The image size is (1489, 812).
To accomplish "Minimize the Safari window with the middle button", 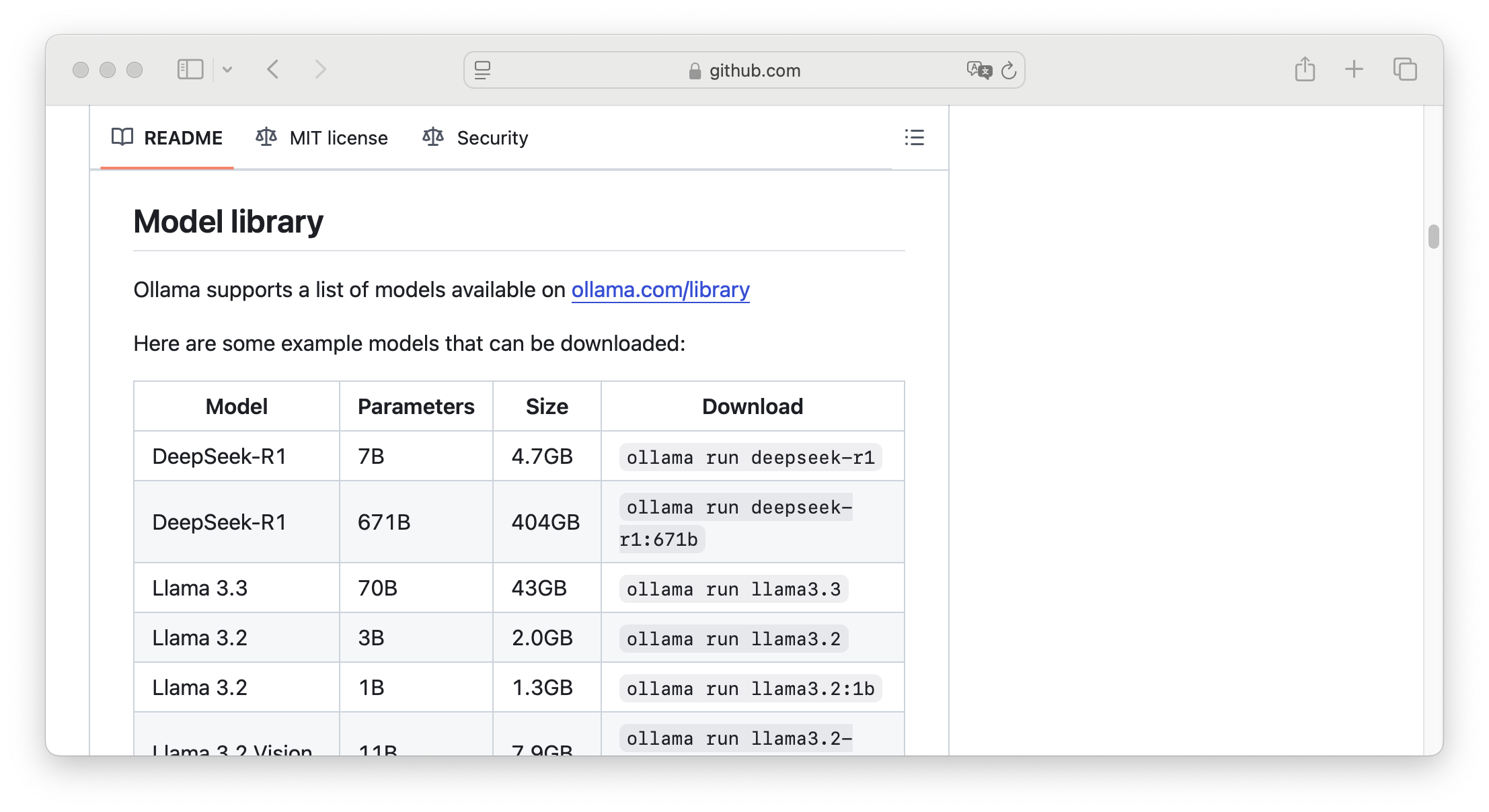I will coord(108,70).
